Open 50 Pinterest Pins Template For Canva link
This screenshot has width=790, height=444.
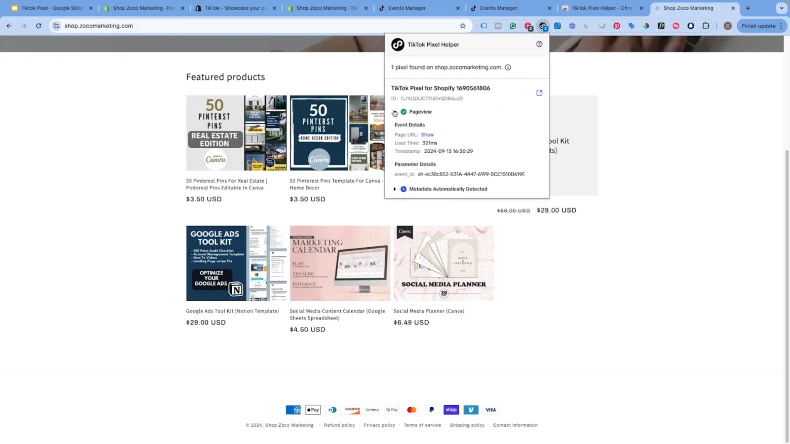click(336, 184)
